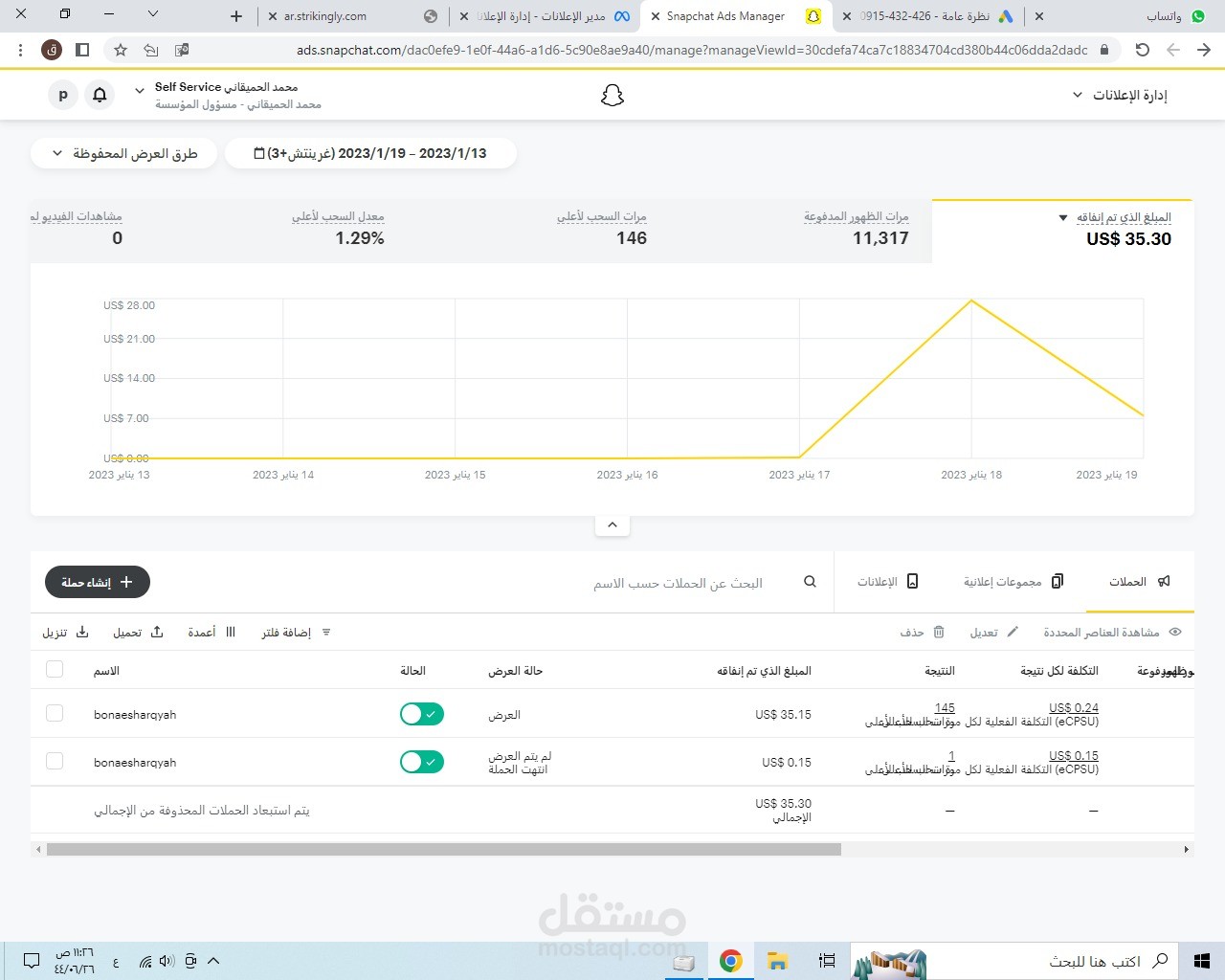Click the upload icon (تحميل)
1225x980 pixels.
coord(157,632)
